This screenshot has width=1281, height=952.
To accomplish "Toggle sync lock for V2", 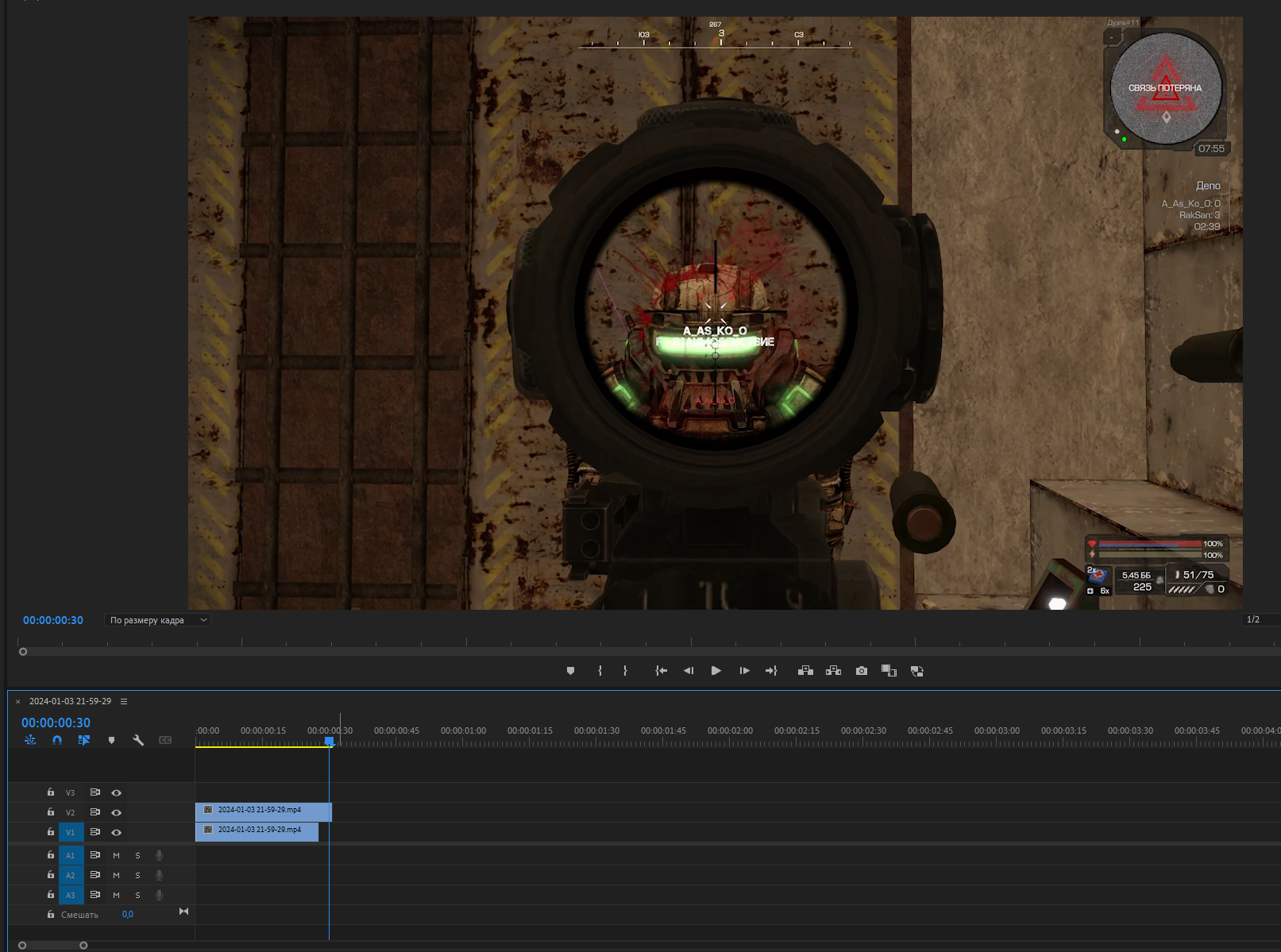I will (x=95, y=812).
